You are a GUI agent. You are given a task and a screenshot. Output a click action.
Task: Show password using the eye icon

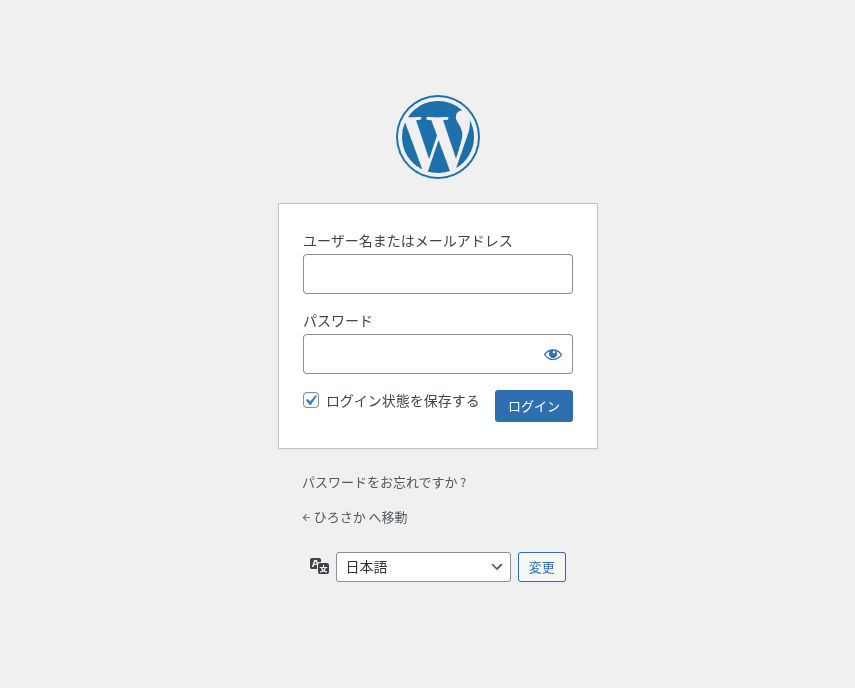pyautogui.click(x=553, y=354)
